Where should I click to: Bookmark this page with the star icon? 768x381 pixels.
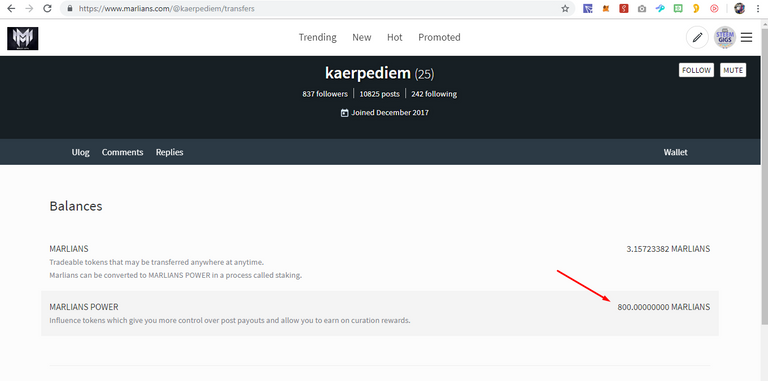click(565, 8)
